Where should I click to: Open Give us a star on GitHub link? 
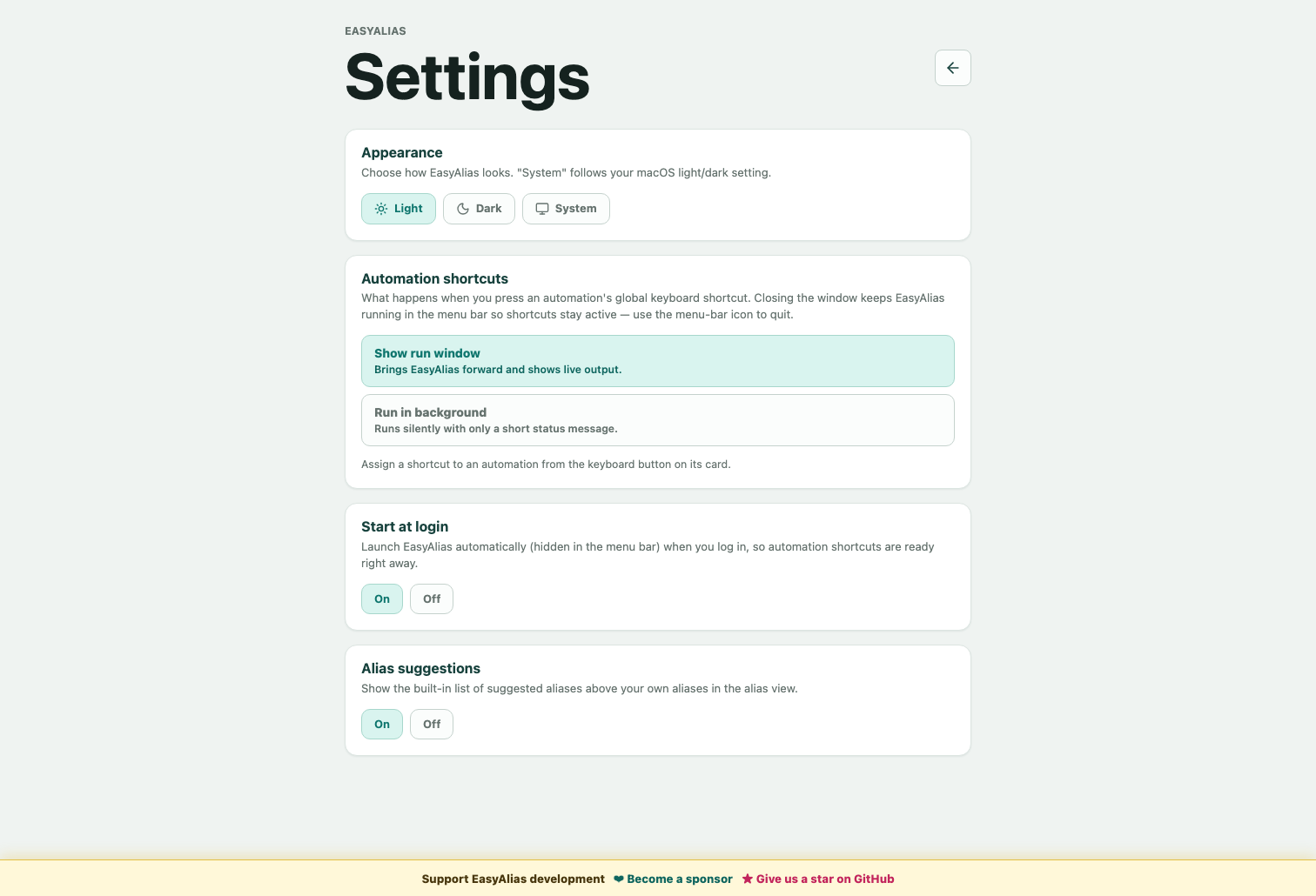[818, 879]
